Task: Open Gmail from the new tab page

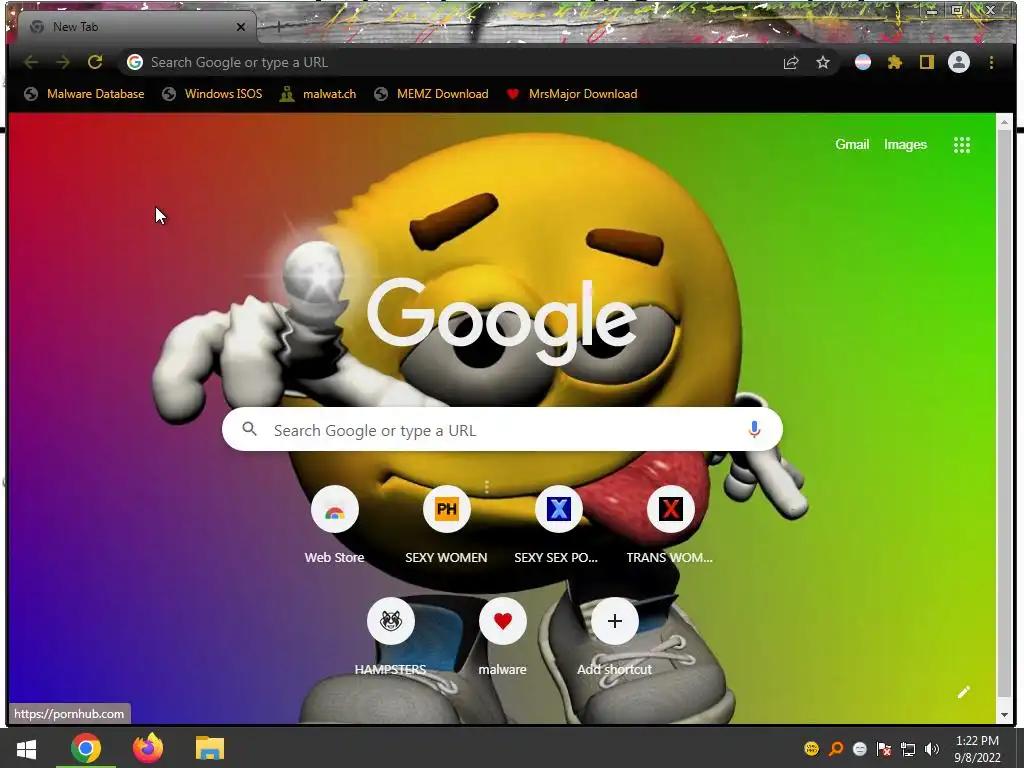Action: click(852, 144)
